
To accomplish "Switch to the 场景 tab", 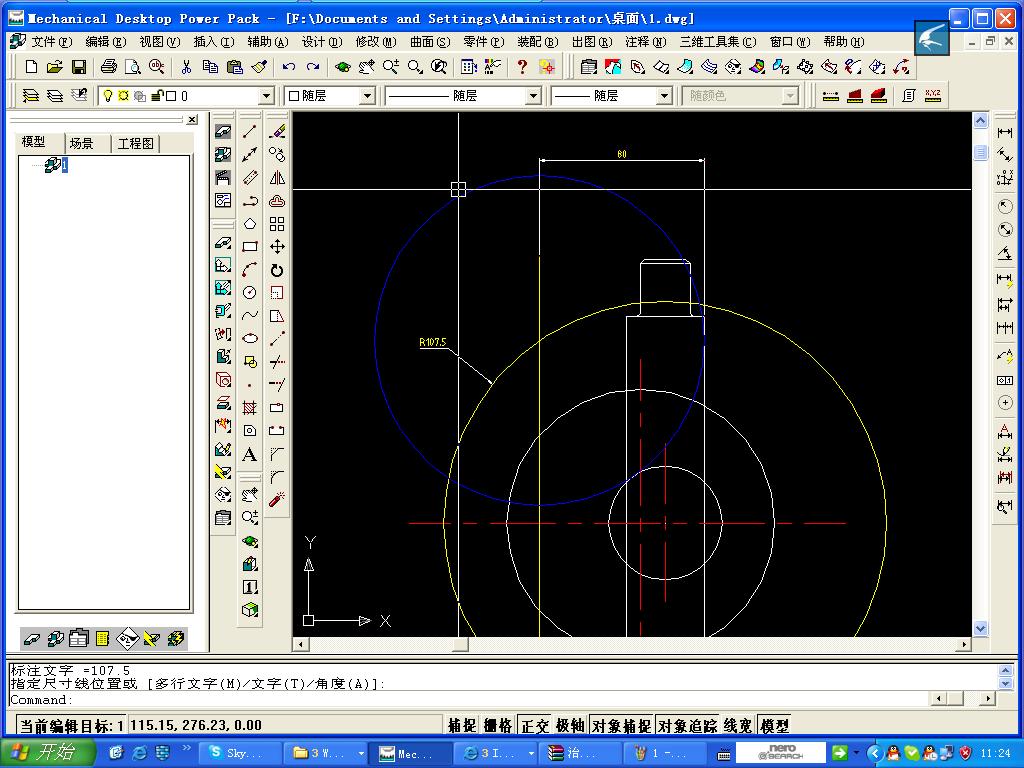I will point(82,143).
